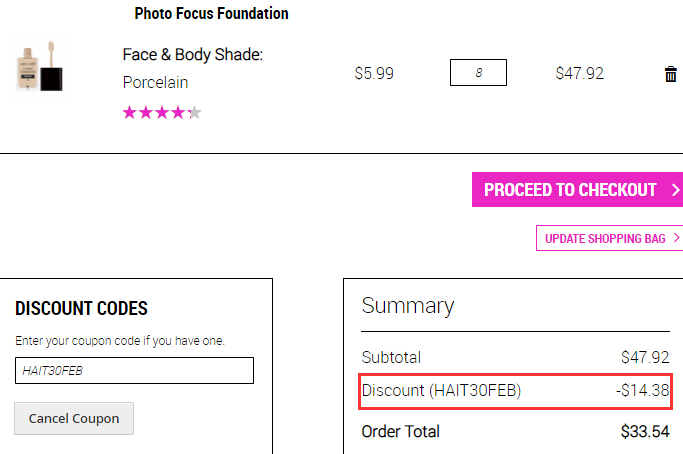683x454 pixels.
Task: Click the -$14.38 discount amount
Action: click(x=642, y=390)
